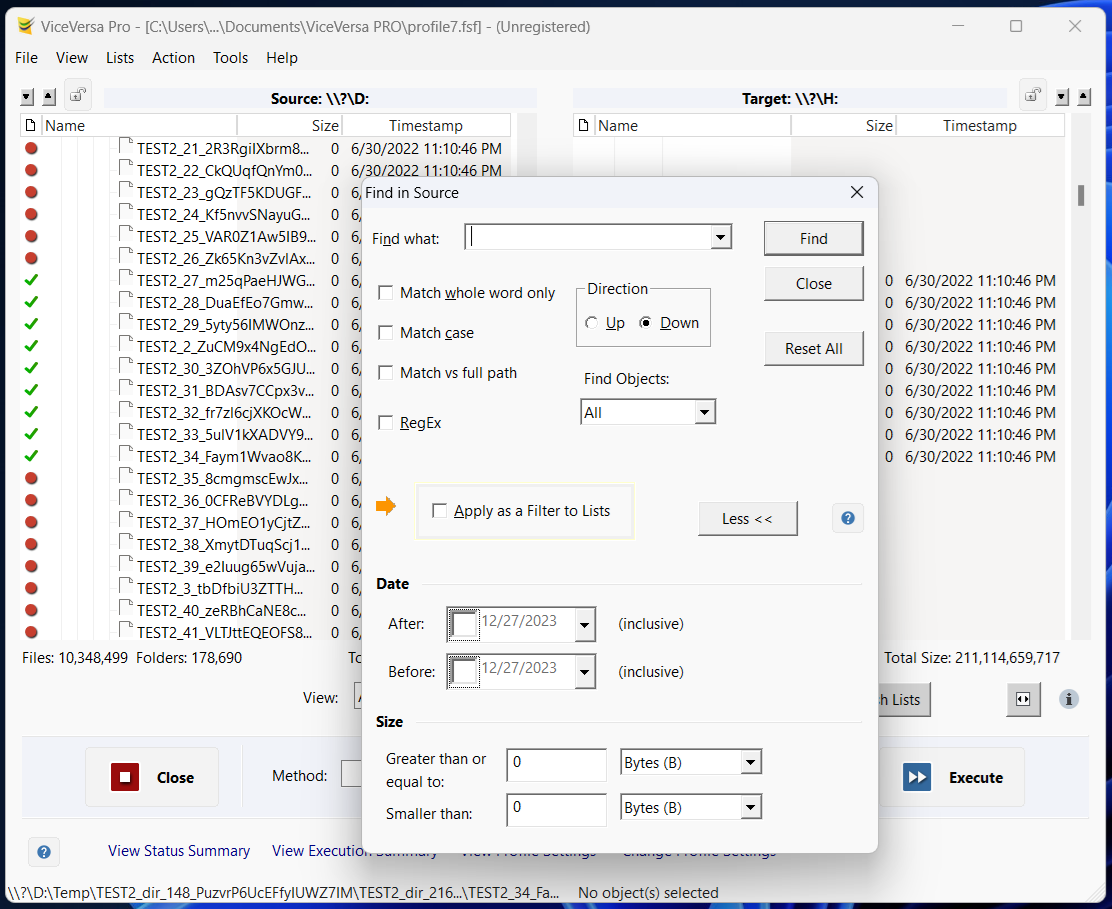Click the info icon near Total Size

(x=1069, y=699)
